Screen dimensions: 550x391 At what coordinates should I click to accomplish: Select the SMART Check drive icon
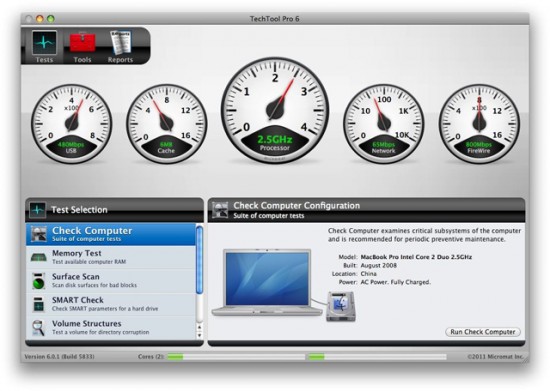[39, 304]
